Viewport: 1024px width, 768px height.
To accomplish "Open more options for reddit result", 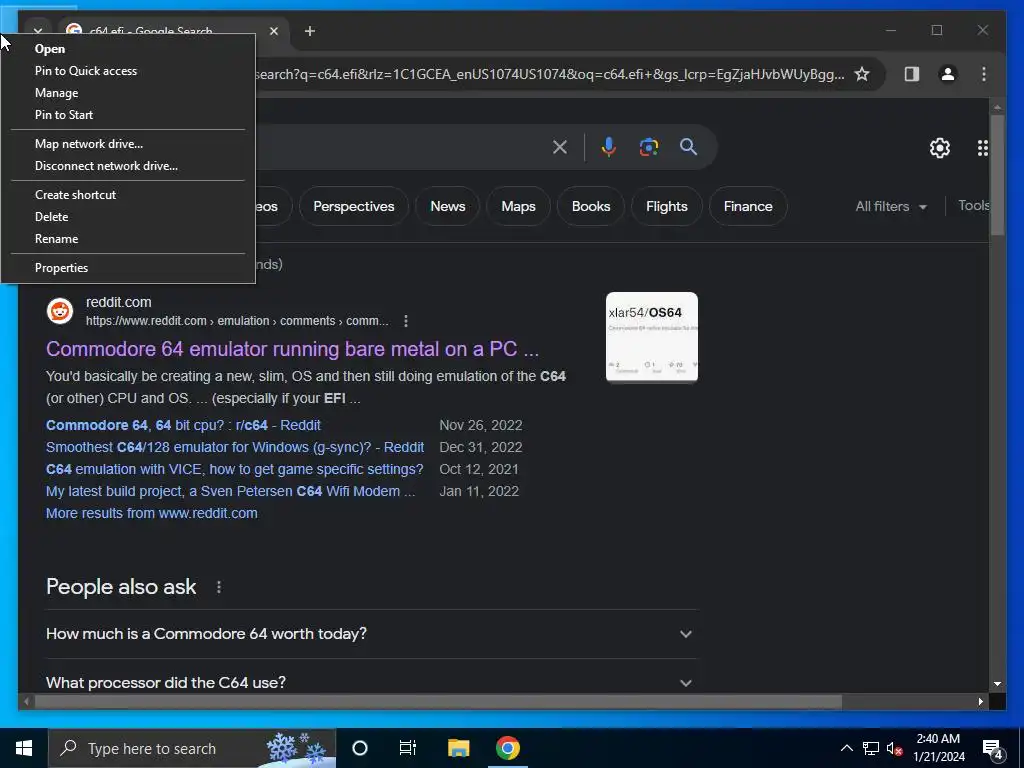I will 406,321.
